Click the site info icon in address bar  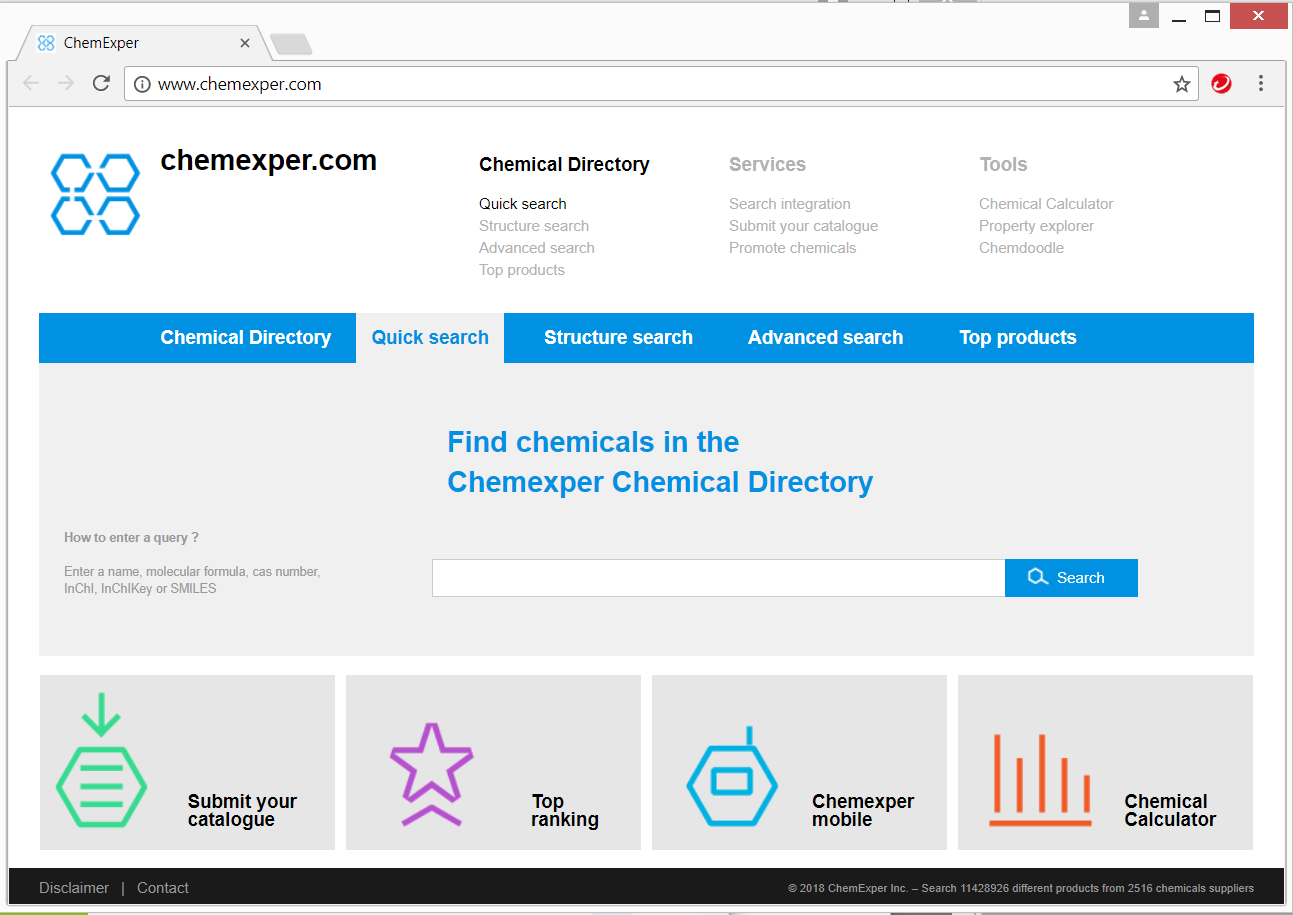coord(142,84)
